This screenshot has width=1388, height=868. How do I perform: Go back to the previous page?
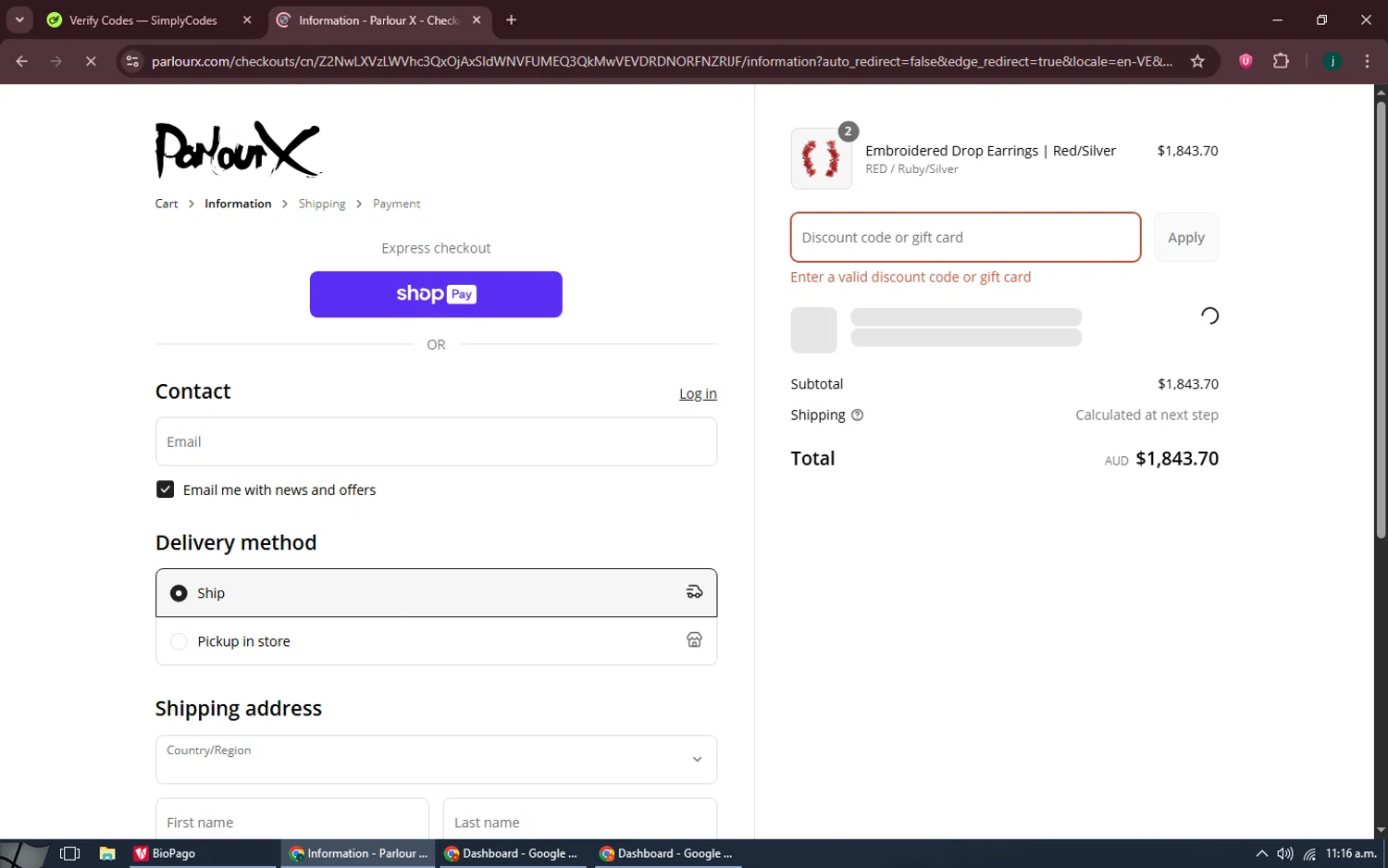pyautogui.click(x=22, y=61)
